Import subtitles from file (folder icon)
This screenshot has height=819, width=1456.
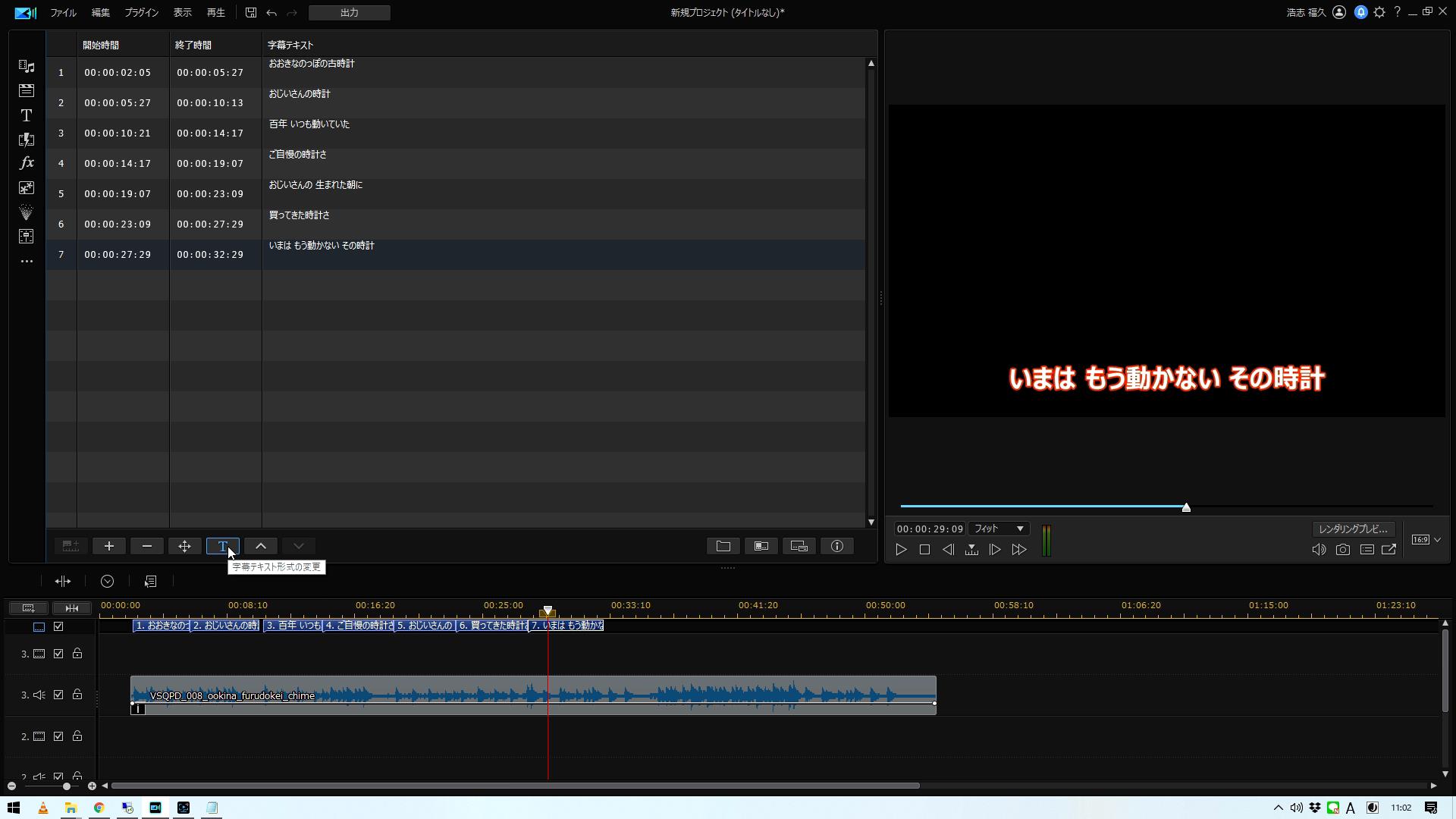pos(723,546)
